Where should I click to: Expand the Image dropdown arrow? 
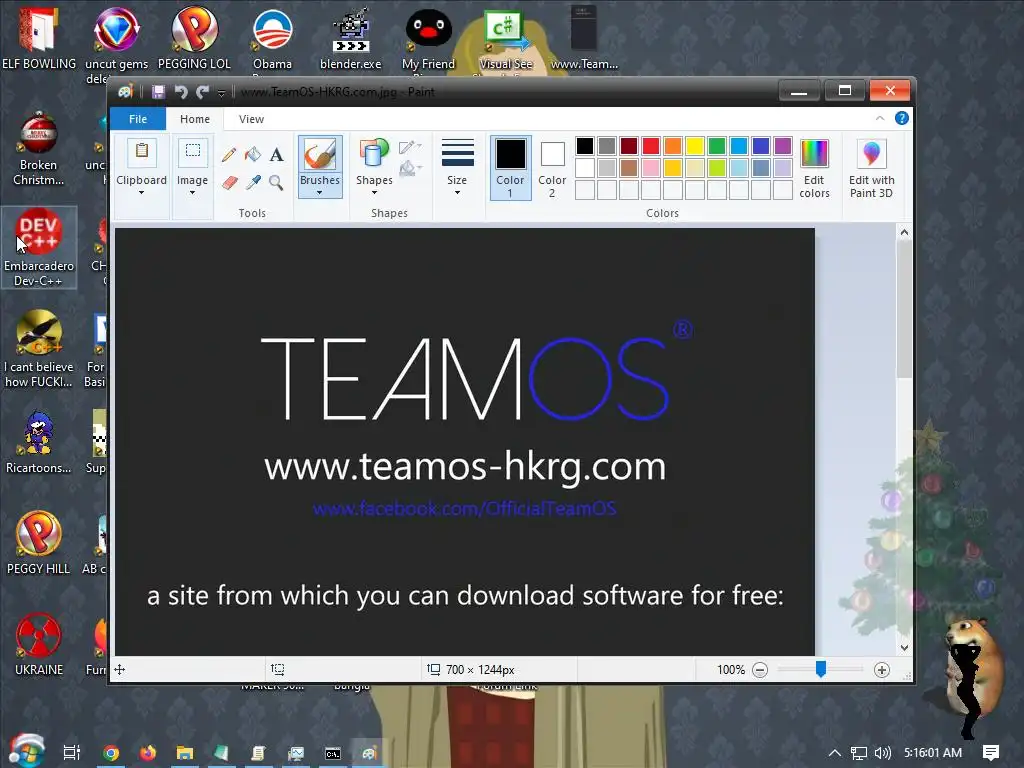[x=193, y=193]
